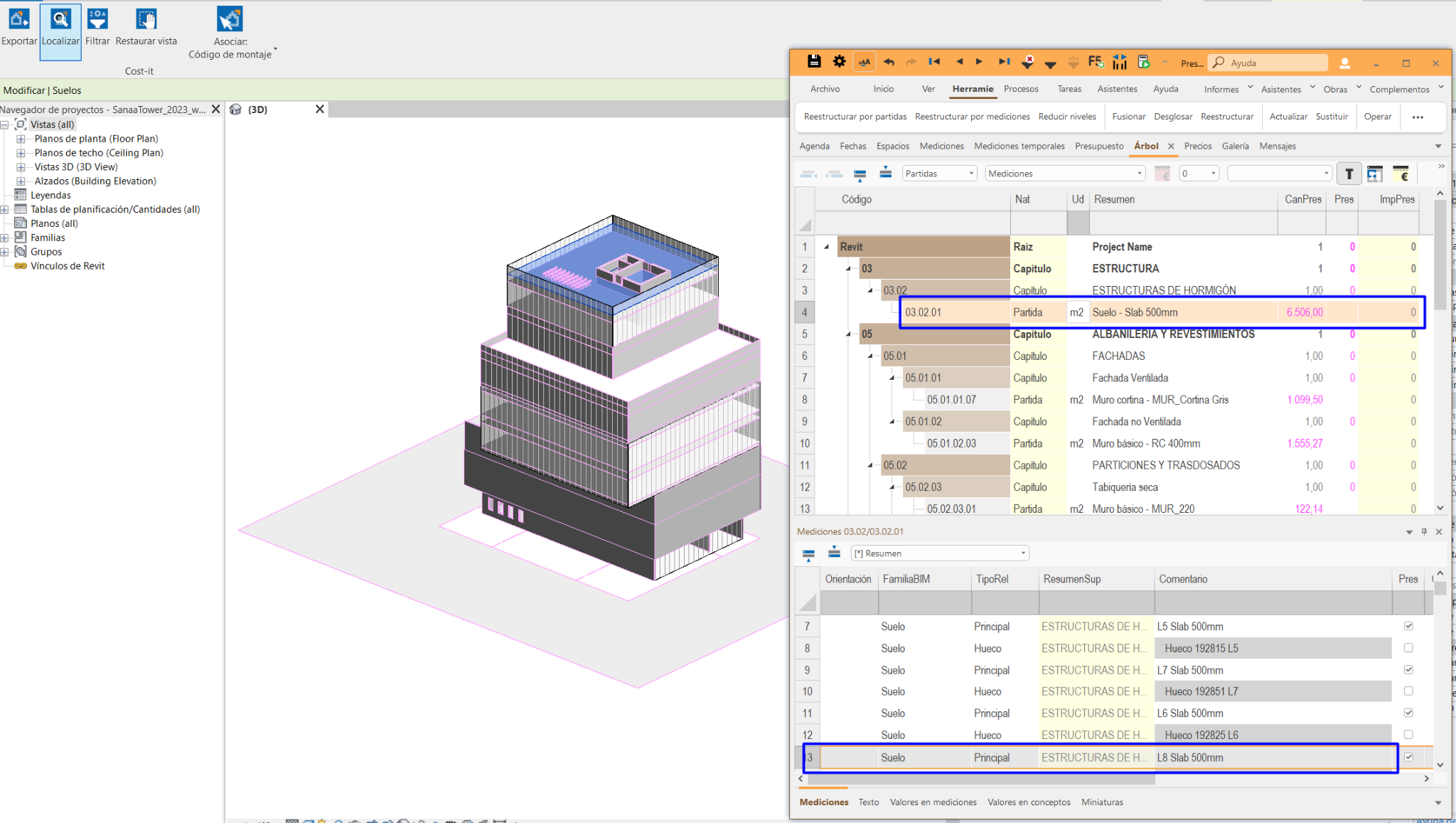
Task: Click the black funnel filter icon
Action: (1050, 64)
